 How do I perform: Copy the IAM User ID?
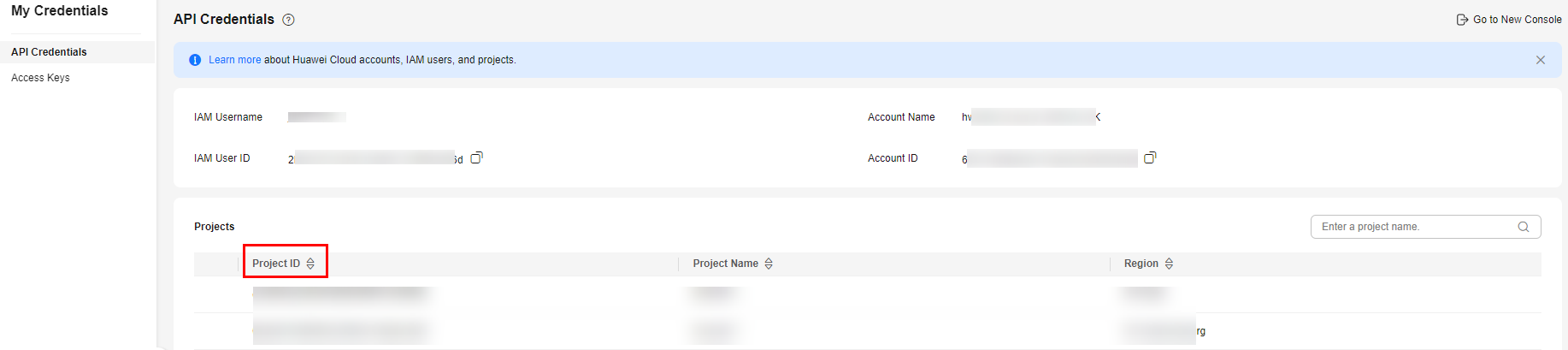(x=477, y=157)
